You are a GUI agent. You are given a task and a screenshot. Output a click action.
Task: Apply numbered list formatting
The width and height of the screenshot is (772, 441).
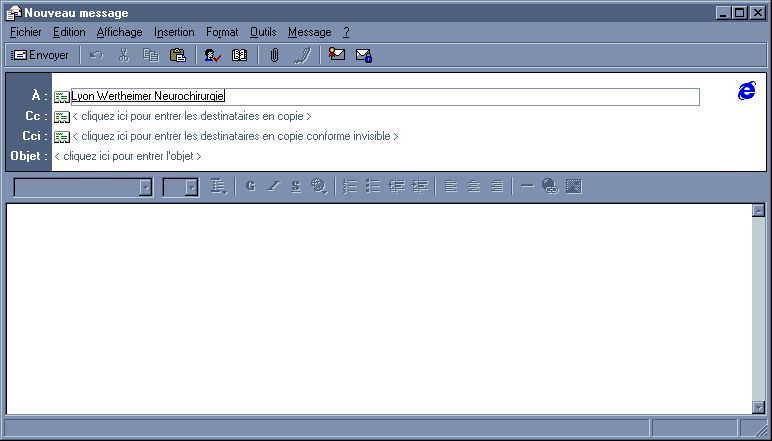[x=350, y=186]
